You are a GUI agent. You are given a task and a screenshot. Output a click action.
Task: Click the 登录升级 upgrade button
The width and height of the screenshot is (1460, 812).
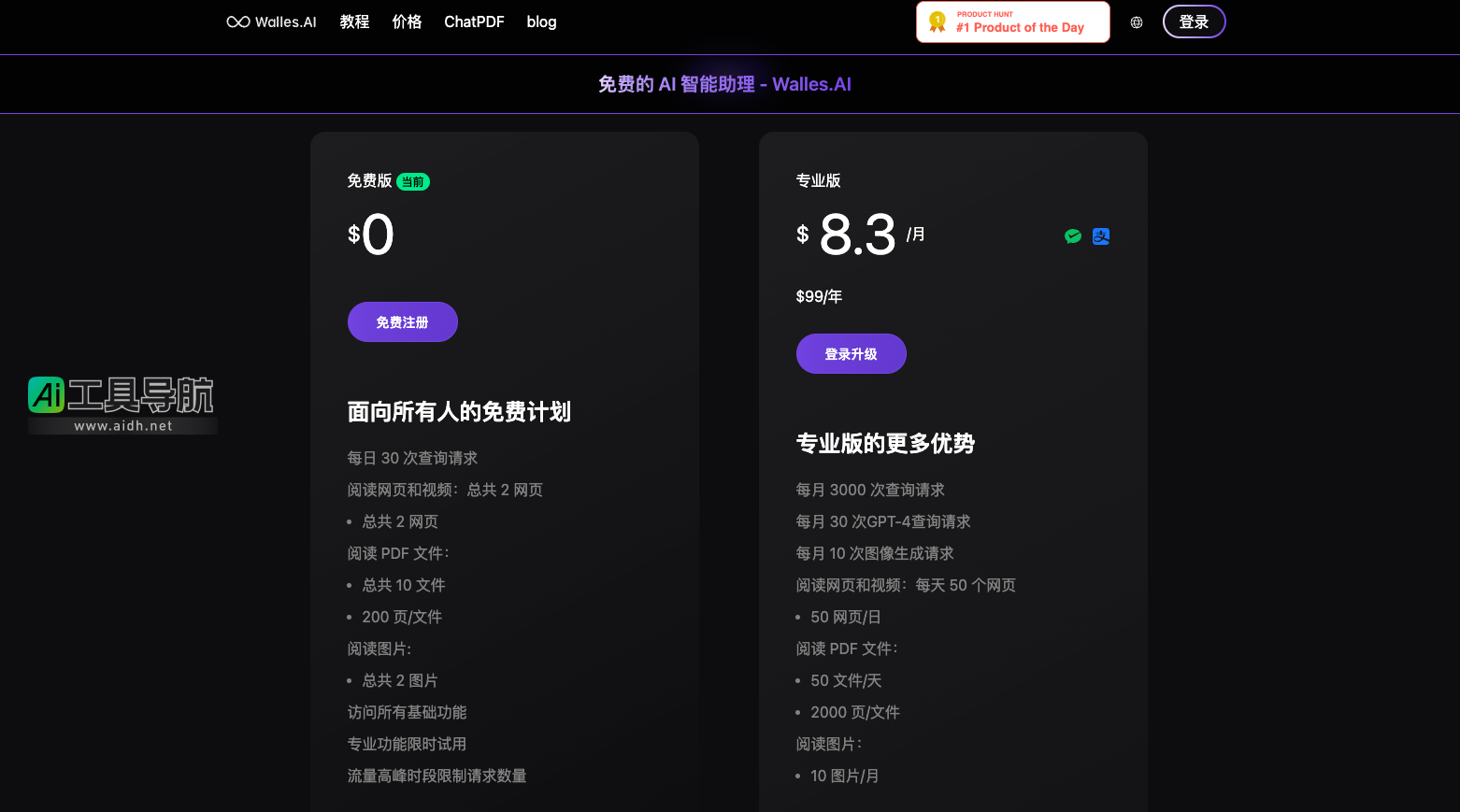(x=851, y=354)
